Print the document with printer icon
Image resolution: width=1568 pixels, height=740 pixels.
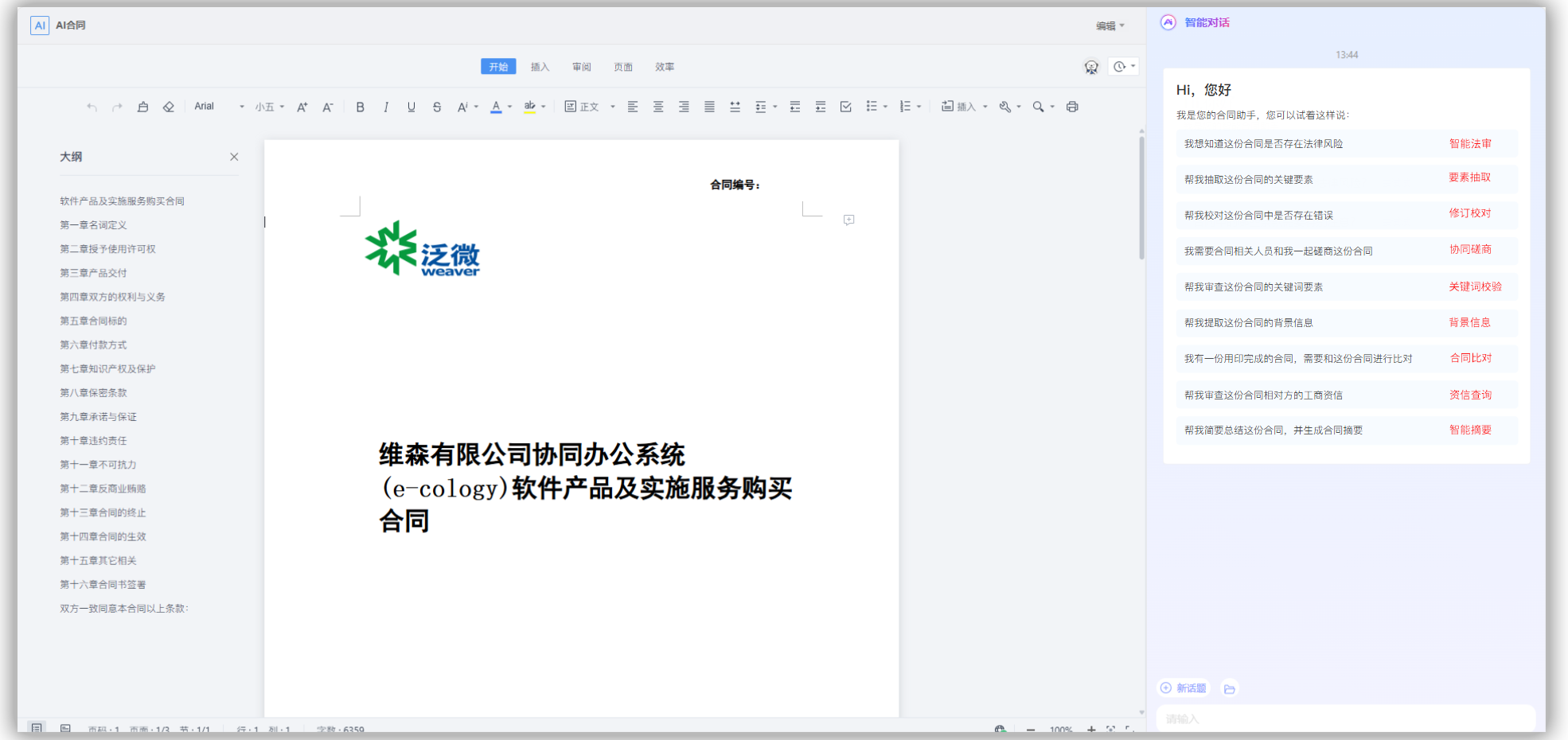(1072, 107)
